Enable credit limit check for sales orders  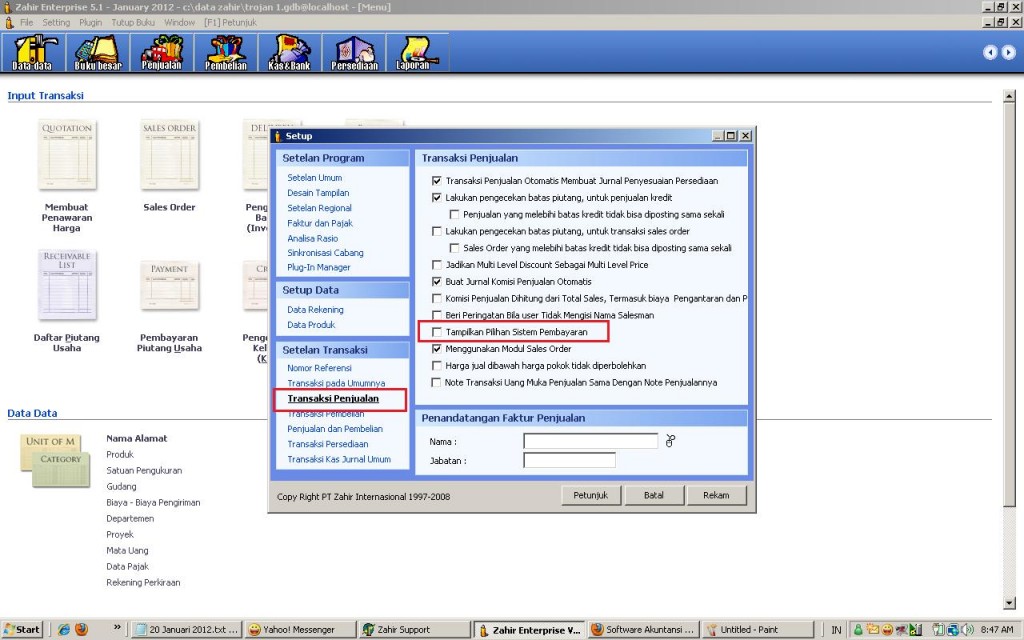[437, 231]
